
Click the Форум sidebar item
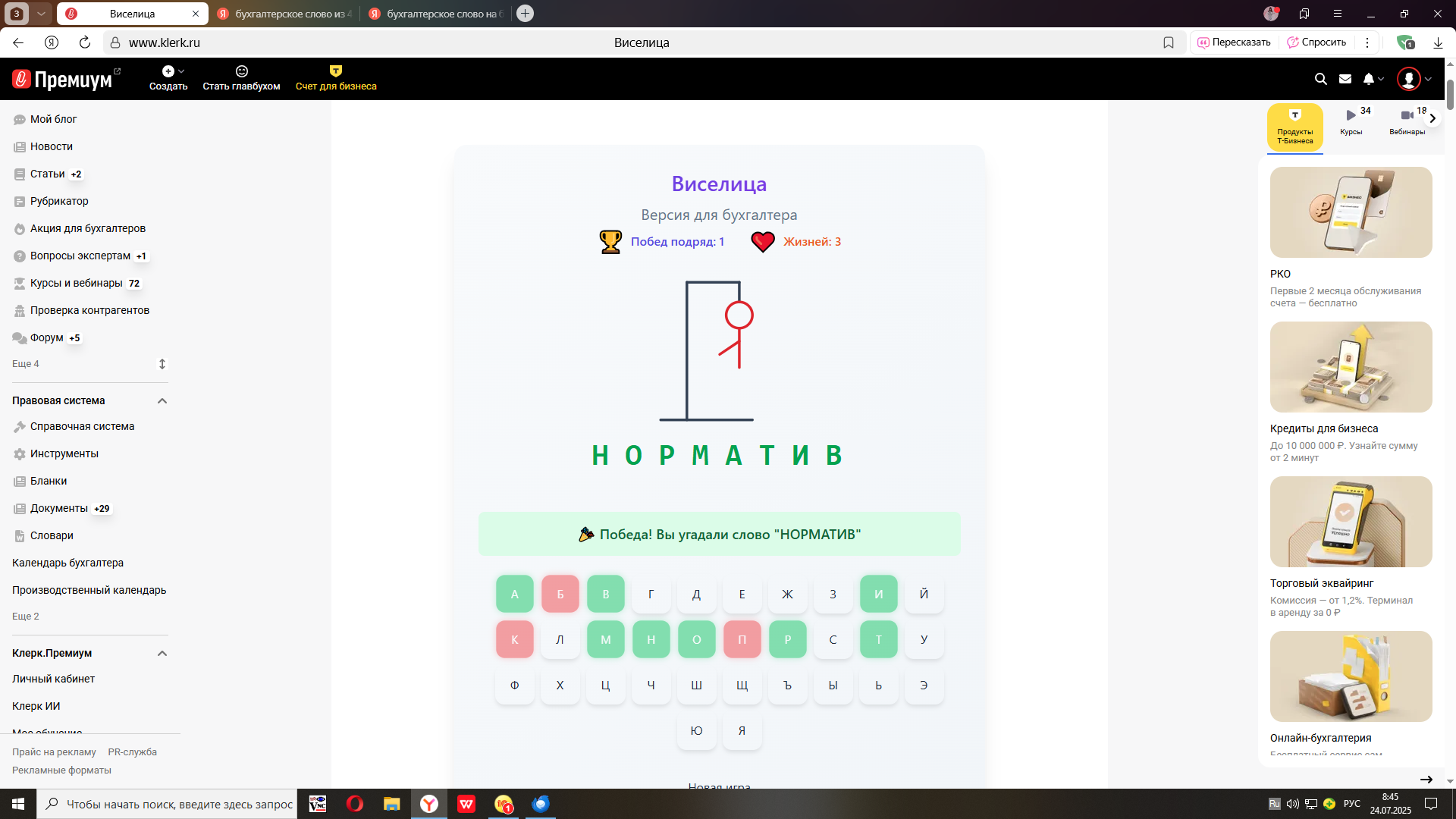pyautogui.click(x=46, y=337)
